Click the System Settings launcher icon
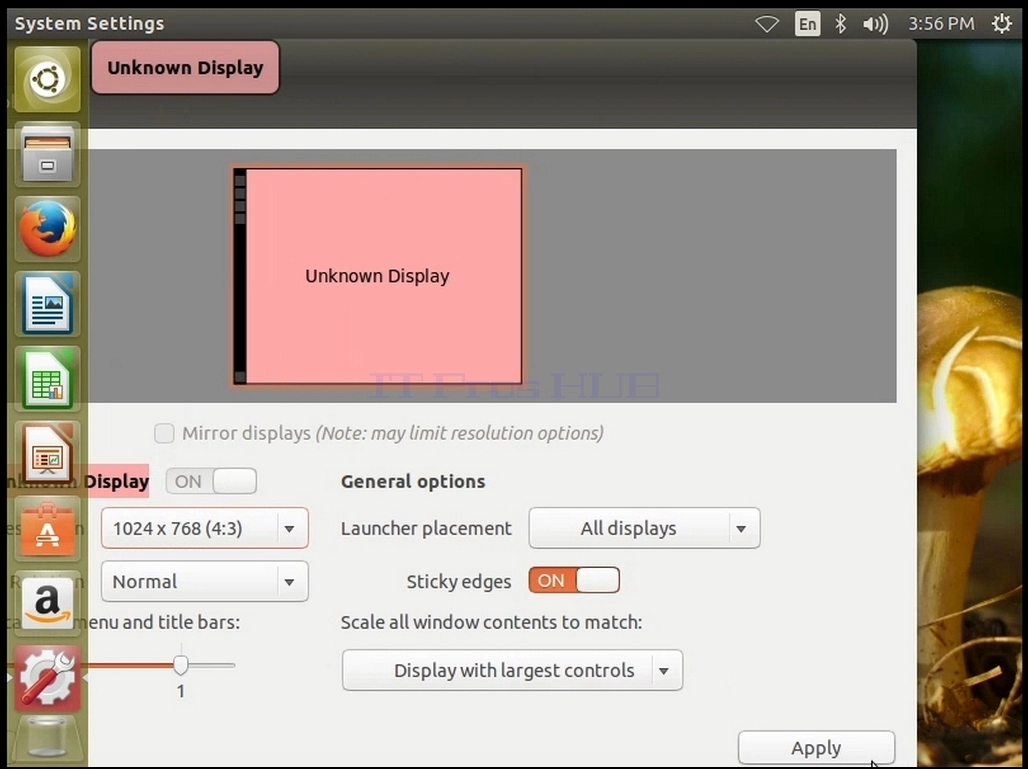Image resolution: width=1028 pixels, height=769 pixels. (x=47, y=679)
